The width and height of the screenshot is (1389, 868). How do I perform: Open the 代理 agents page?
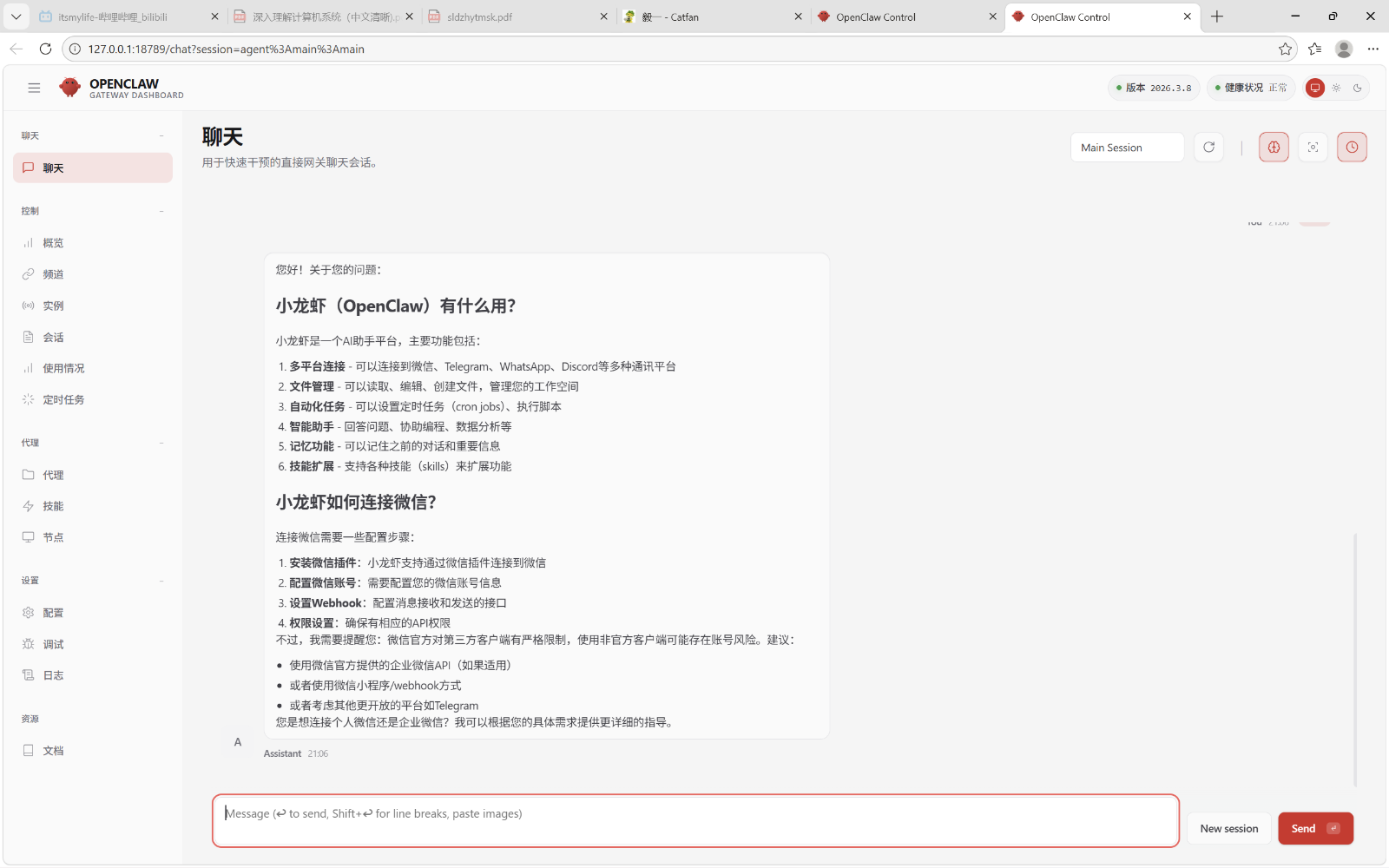click(93, 475)
